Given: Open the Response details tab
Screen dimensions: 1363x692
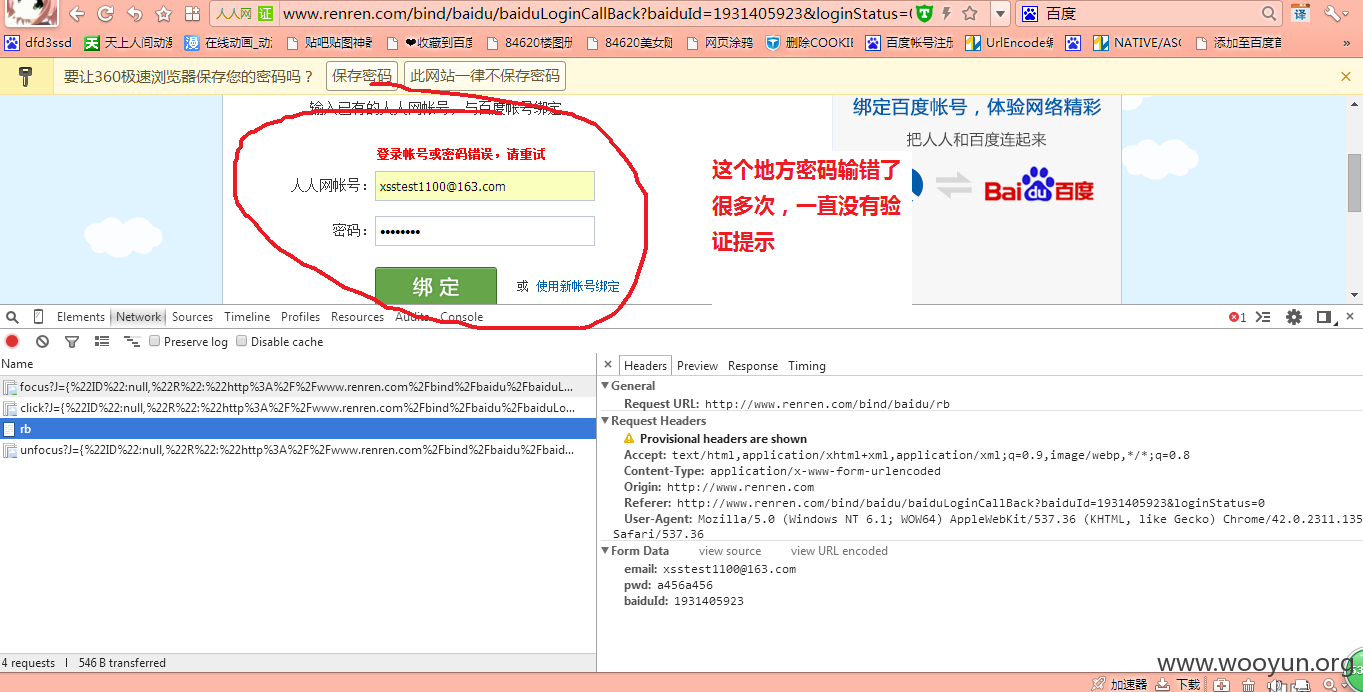Looking at the screenshot, I should point(753,366).
